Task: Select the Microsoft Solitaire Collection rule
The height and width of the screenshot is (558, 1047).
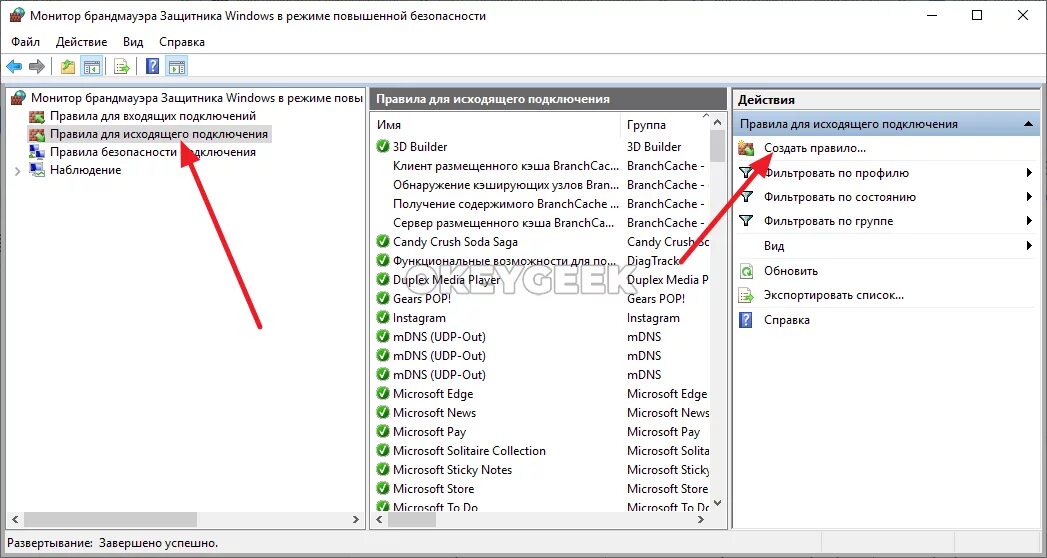Action: pos(469,451)
